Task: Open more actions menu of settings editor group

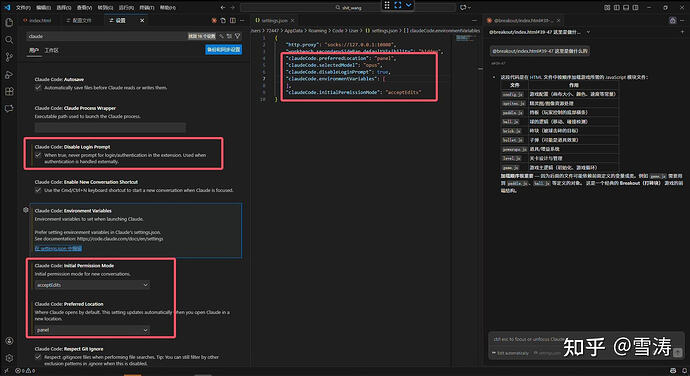Action: click(242, 21)
